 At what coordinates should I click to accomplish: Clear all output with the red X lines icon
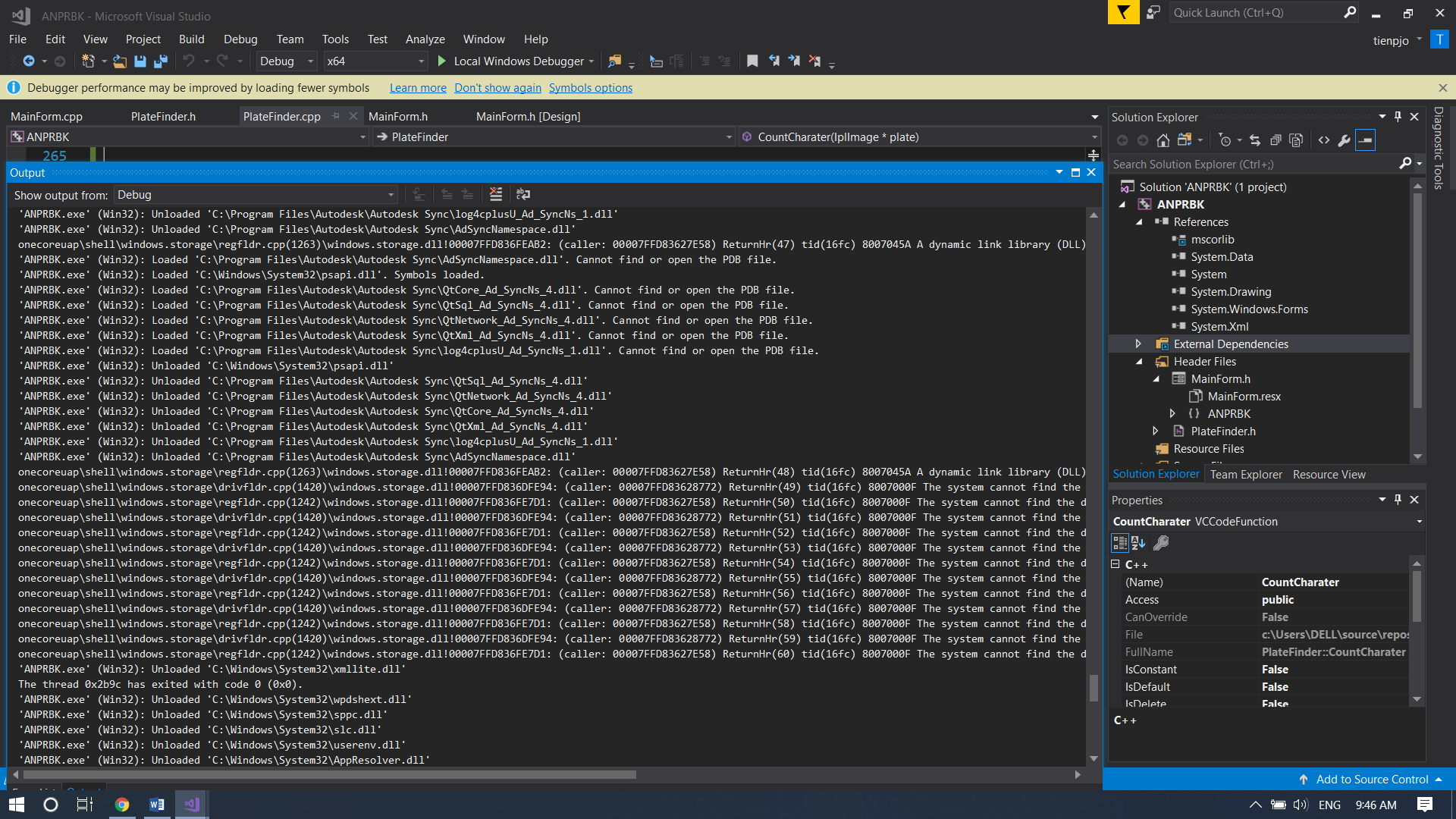coord(496,195)
